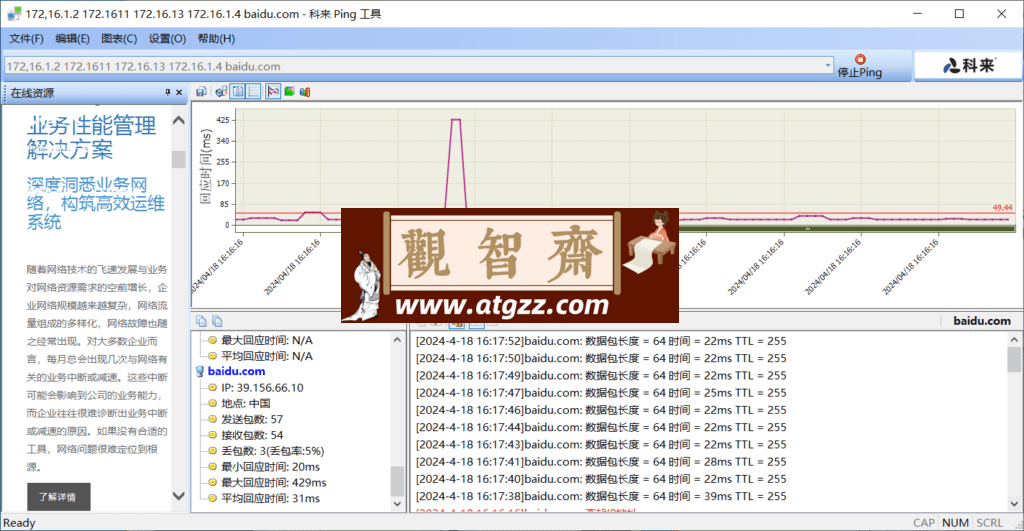Open the 业务性能管理解决方案 heading link
This screenshot has width=1024, height=531.
click(x=91, y=137)
